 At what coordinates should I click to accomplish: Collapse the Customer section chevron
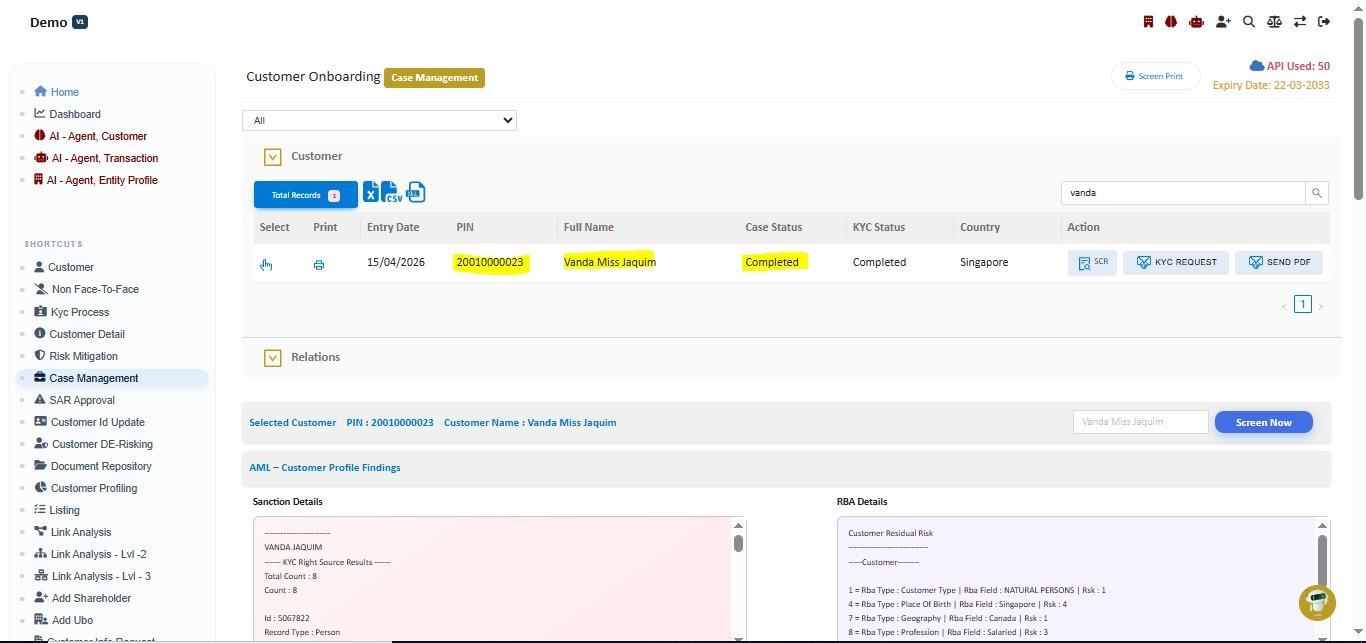[272, 157]
